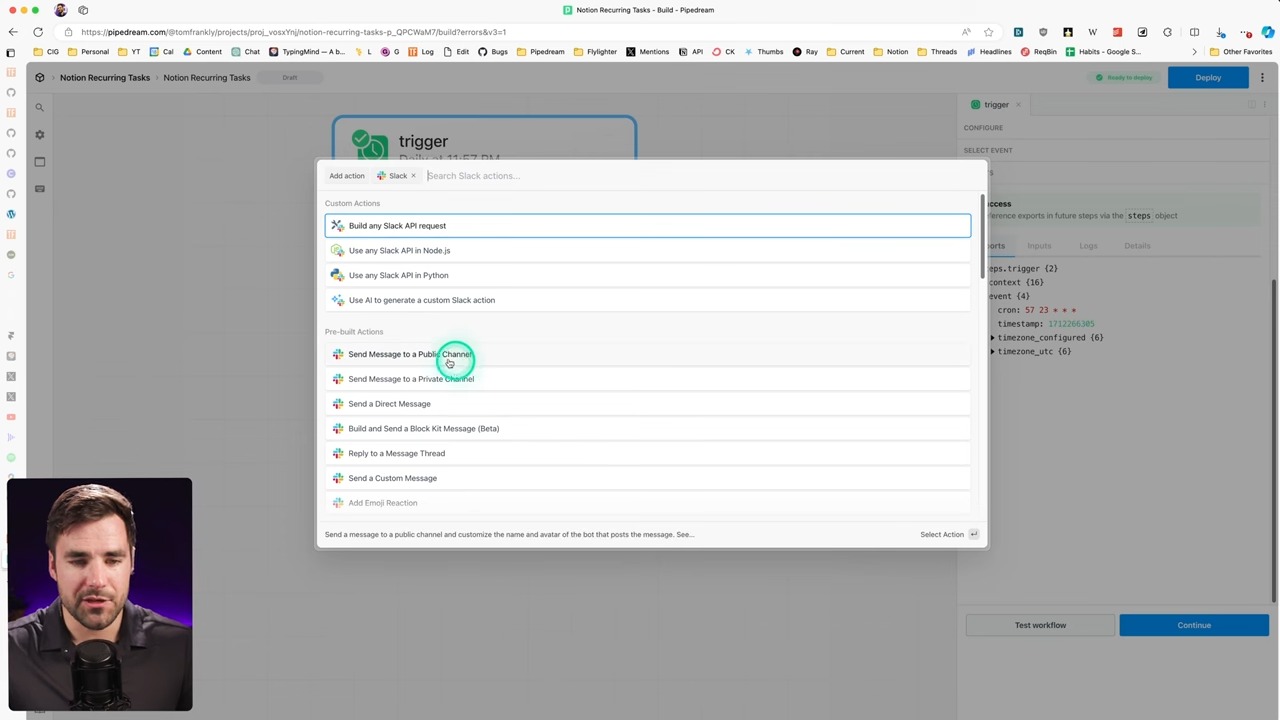
Task: Remove the Slack filter chip
Action: pos(413,176)
